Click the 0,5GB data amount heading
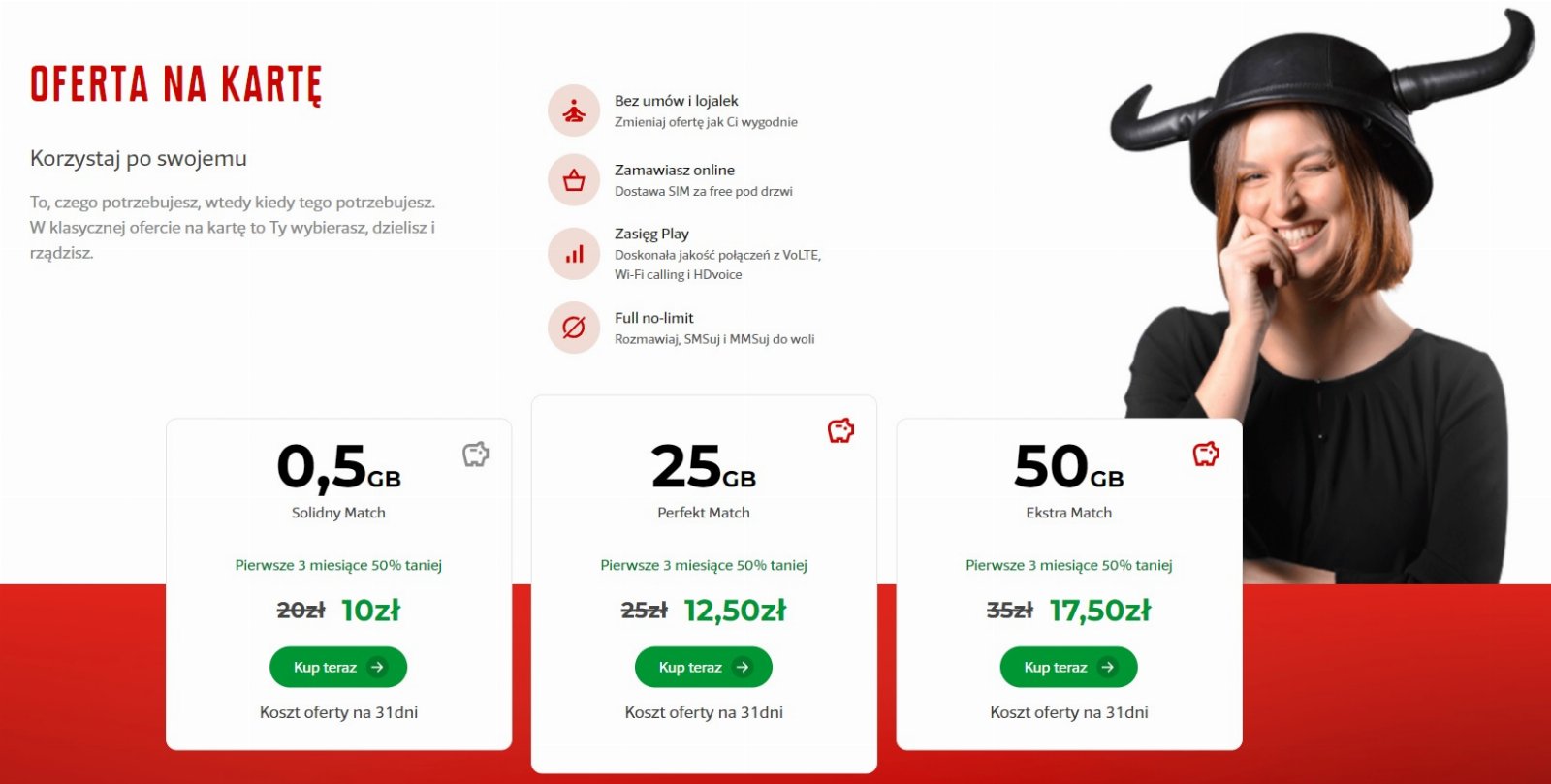This screenshot has height=784, width=1551. click(338, 467)
